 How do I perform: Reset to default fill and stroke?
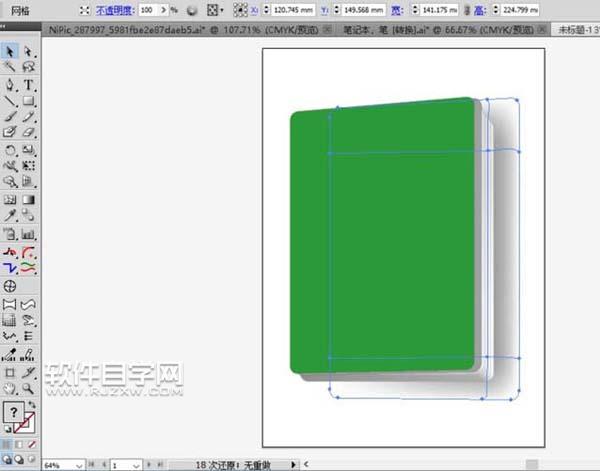tap(7, 429)
